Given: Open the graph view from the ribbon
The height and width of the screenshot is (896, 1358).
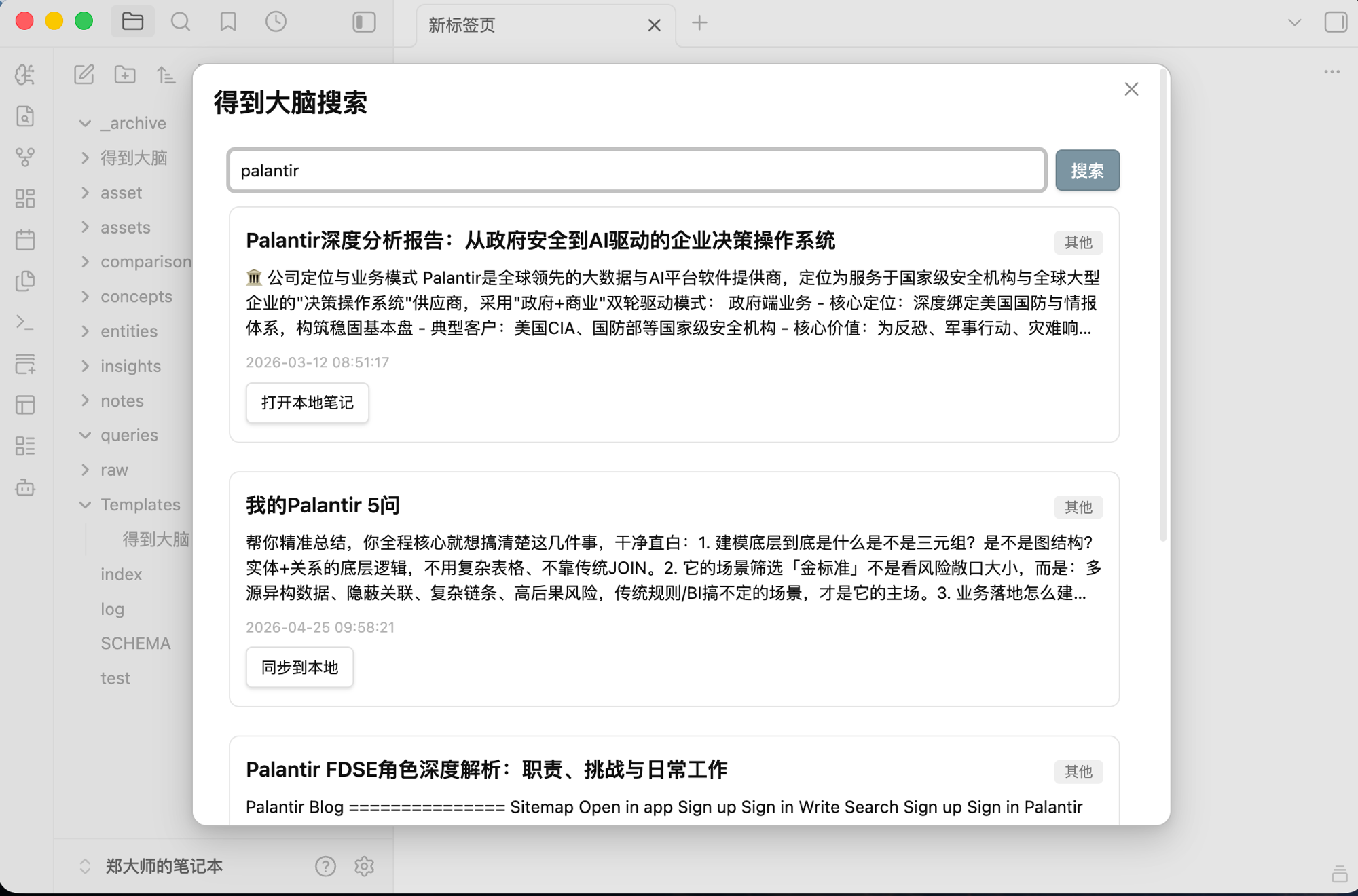Looking at the screenshot, I should 25,157.
